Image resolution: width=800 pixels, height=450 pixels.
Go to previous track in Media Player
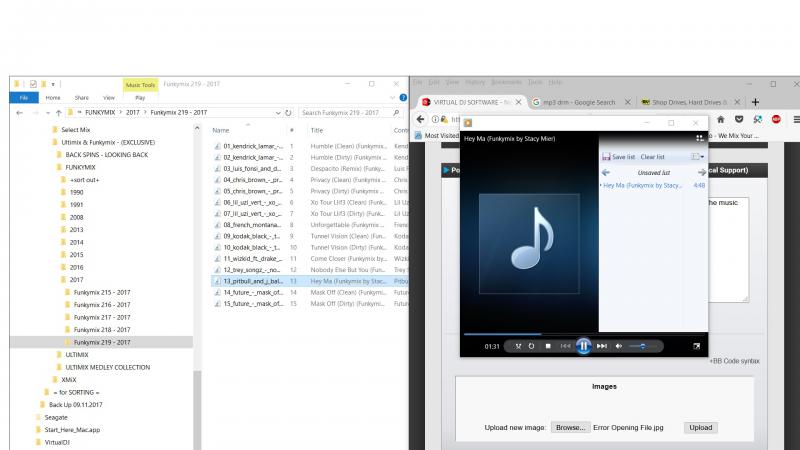[565, 346]
